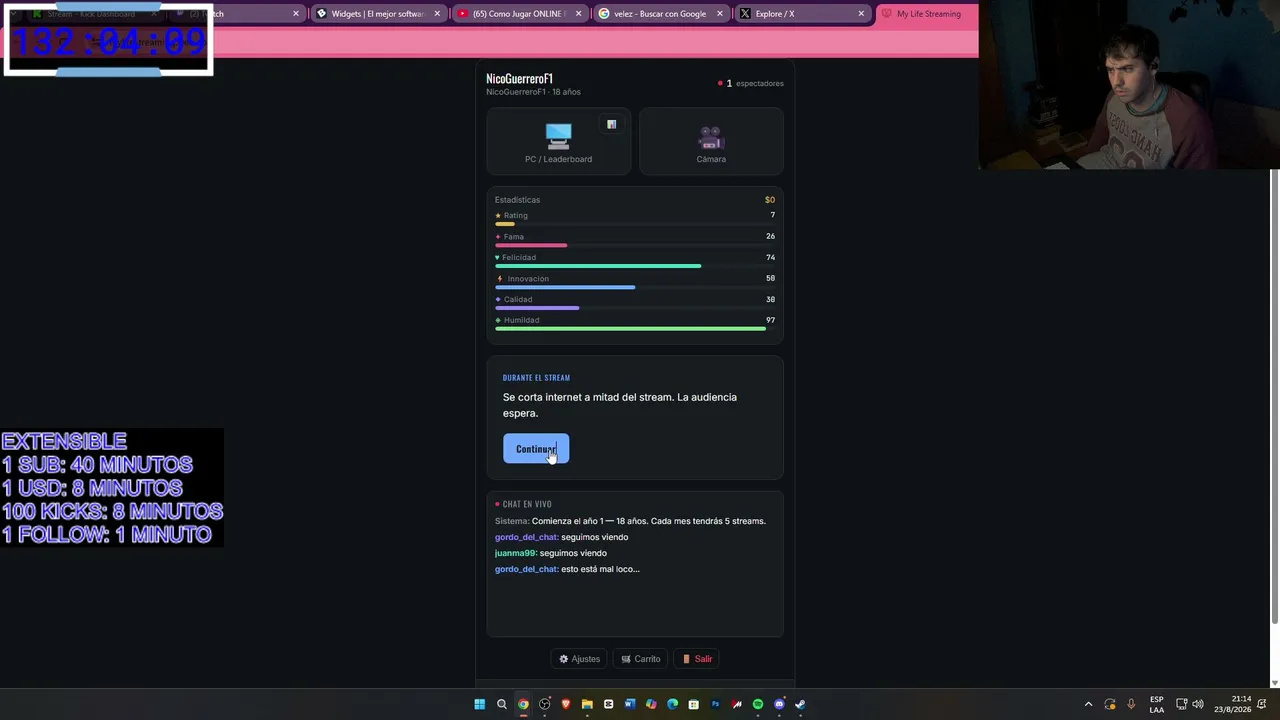Click the red slashed-M taskbar icon
This screenshot has height=720, width=1280.
[x=737, y=704]
